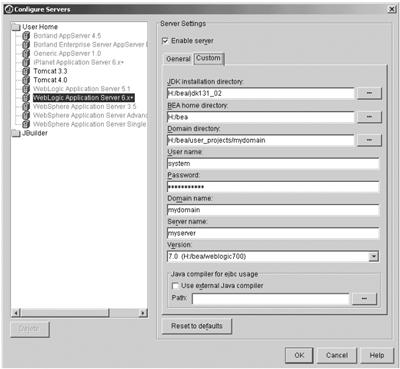Click the Domain directory field
Viewport: 400px width, 369px height.
click(x=260, y=140)
